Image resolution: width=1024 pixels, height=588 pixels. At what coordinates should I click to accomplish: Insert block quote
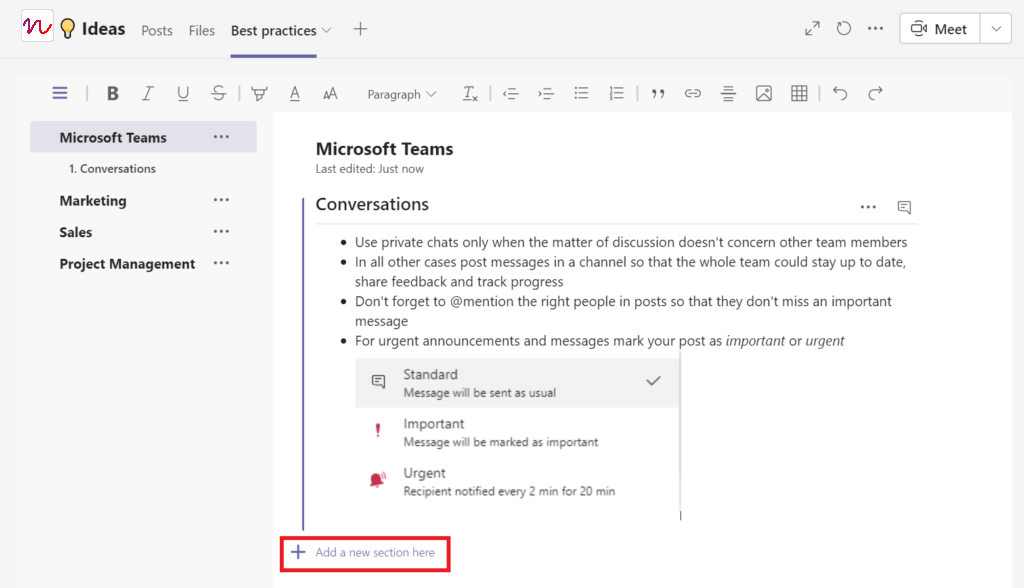[658, 93]
